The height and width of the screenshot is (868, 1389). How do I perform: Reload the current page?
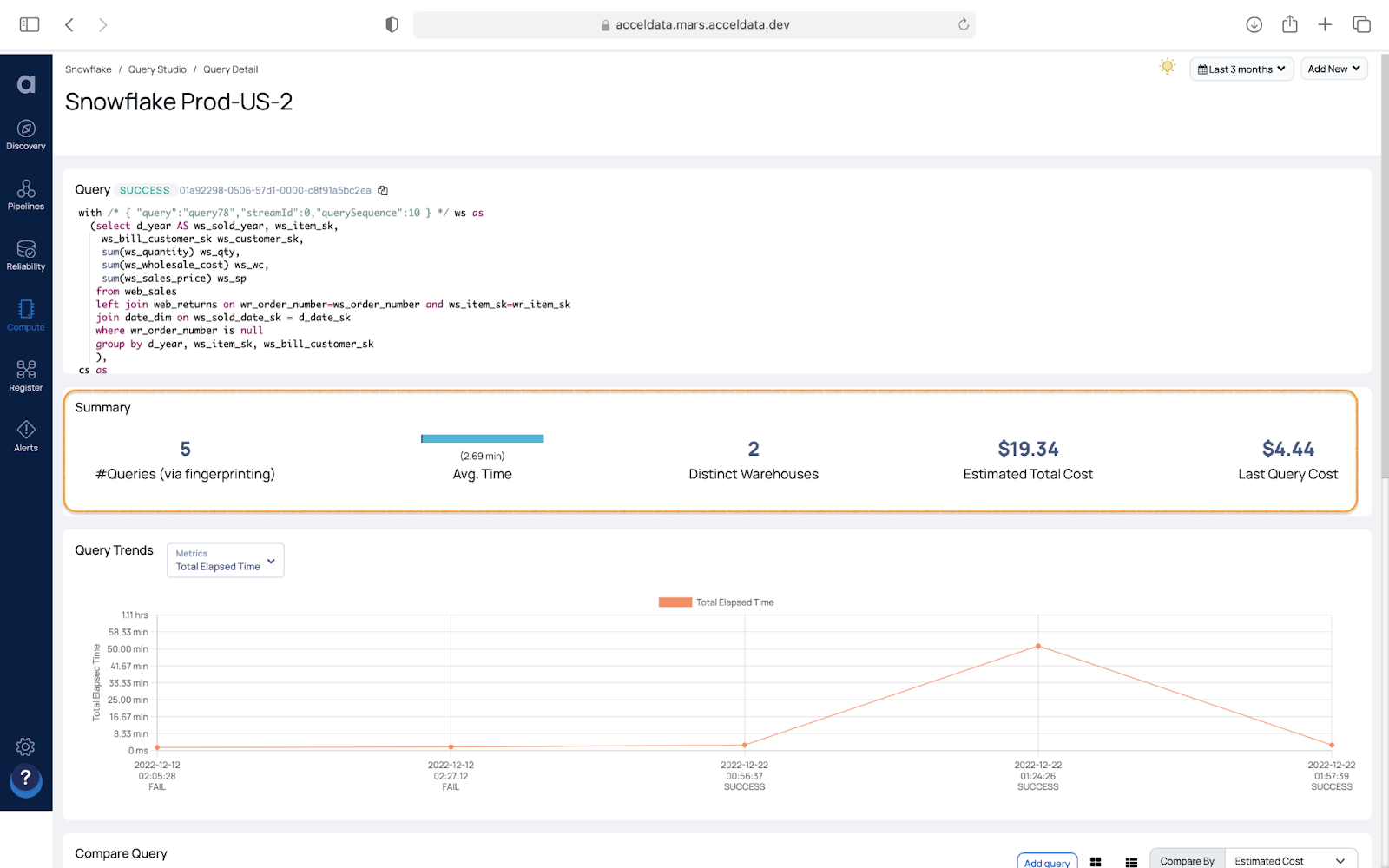(x=963, y=24)
